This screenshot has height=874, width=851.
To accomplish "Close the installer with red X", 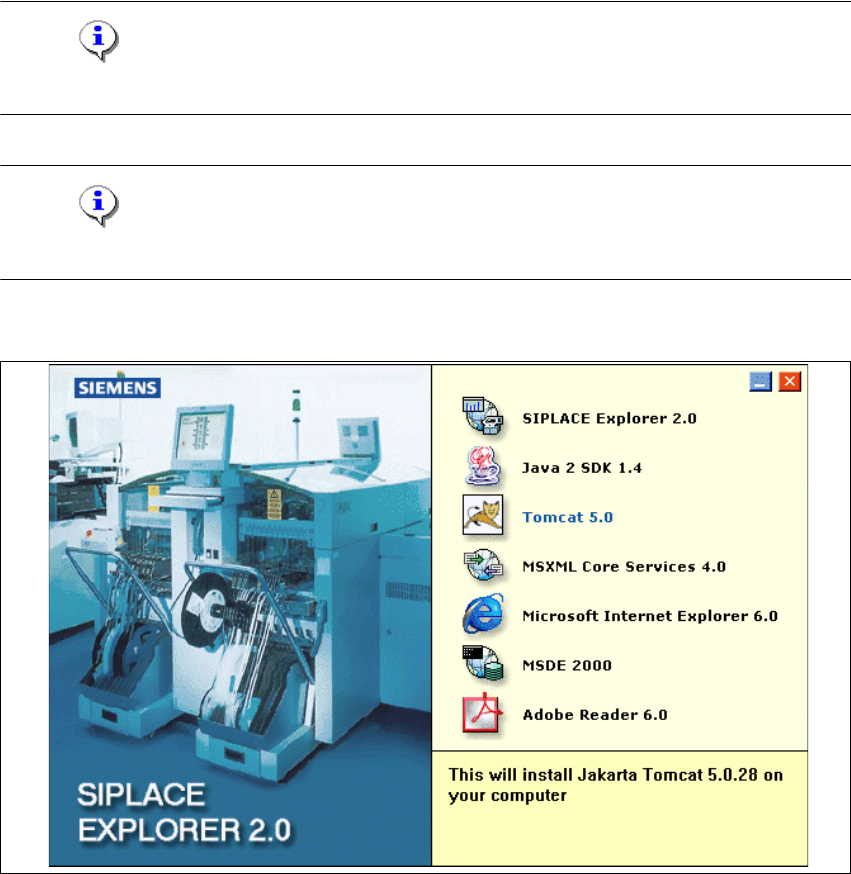I will (x=789, y=382).
